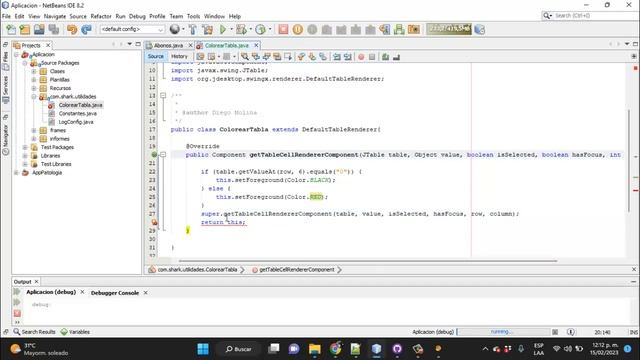Viewport: 640px width, 360px height.
Task: Click the re-run icon in Output panel
Action: point(17,292)
